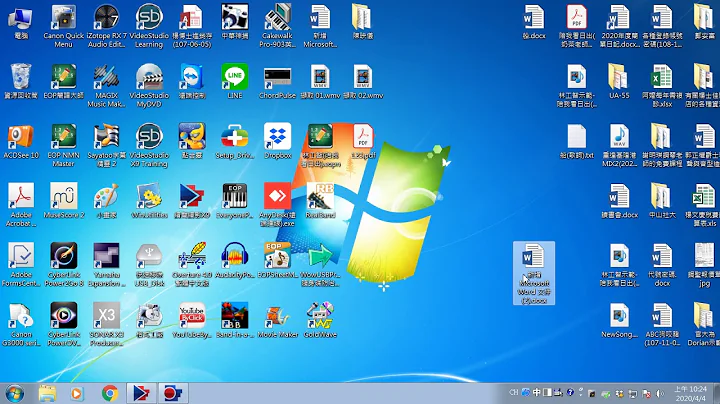Launch Adobe Acrobat
The height and width of the screenshot is (404, 720).
21,205
